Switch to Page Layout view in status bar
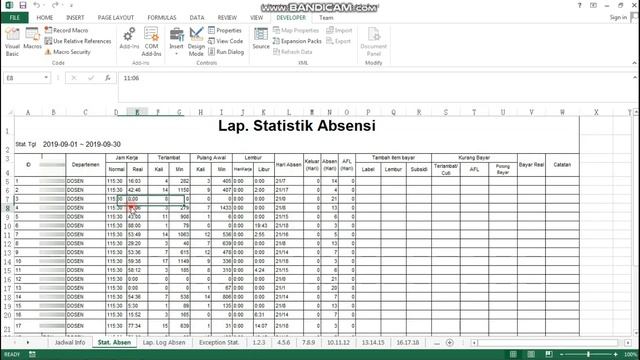 [531, 354]
